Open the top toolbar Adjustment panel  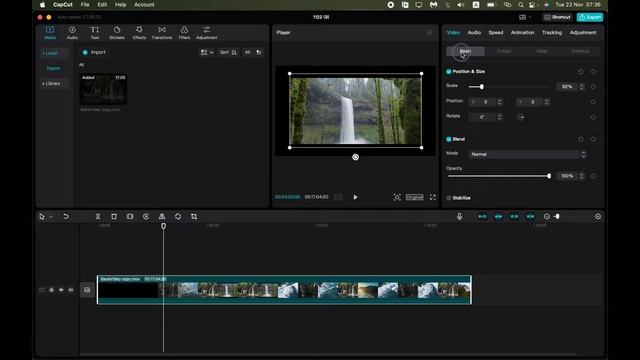(207, 33)
